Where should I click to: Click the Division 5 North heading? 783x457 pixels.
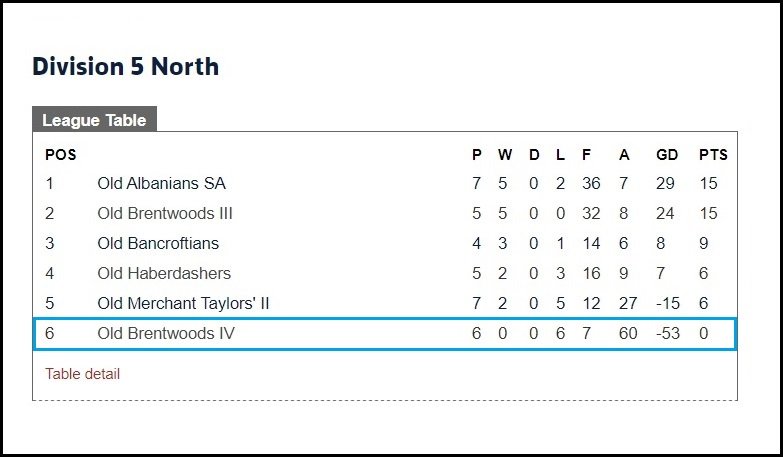125,66
